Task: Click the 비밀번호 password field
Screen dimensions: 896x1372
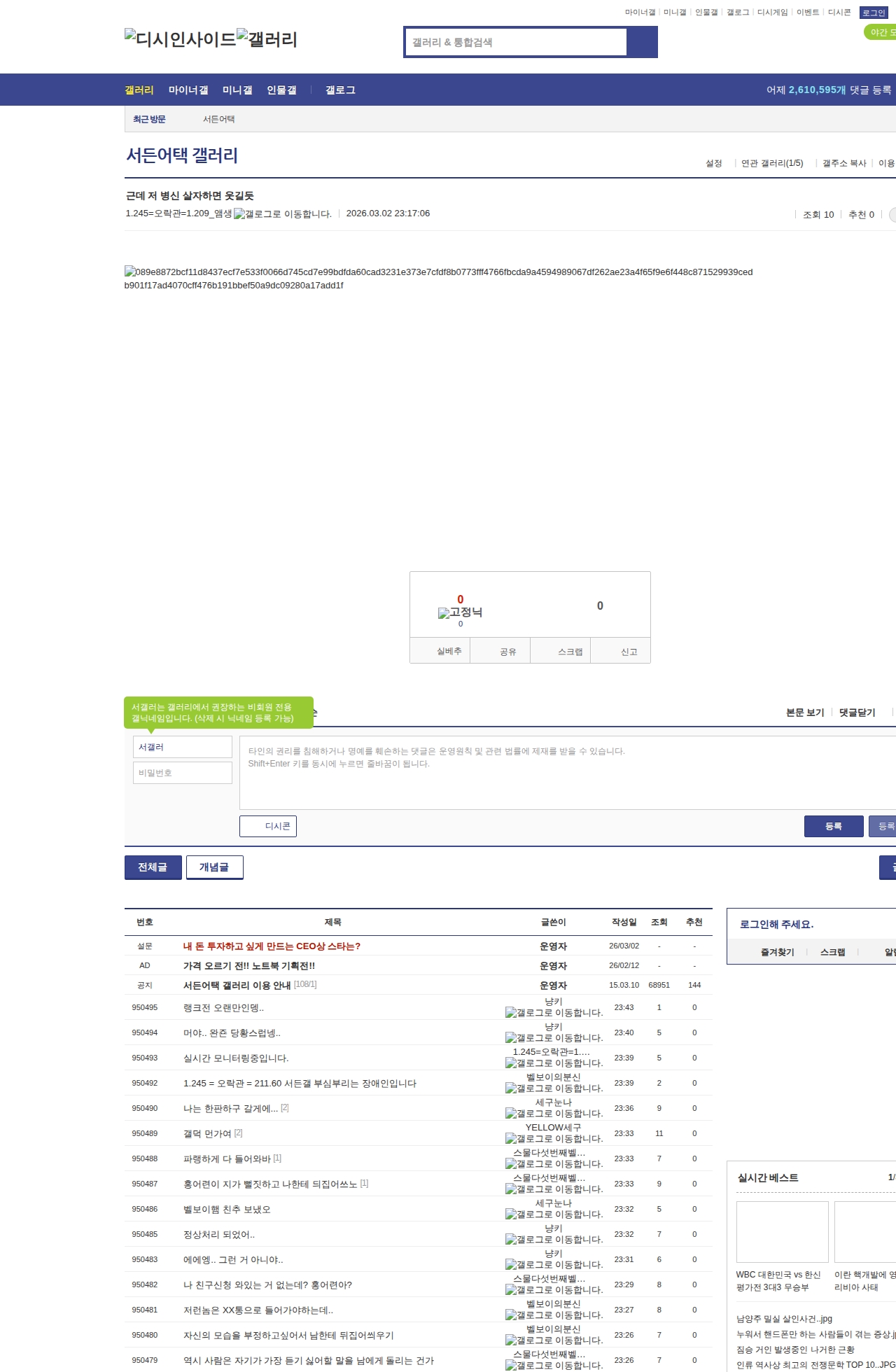Action: pyautogui.click(x=183, y=773)
